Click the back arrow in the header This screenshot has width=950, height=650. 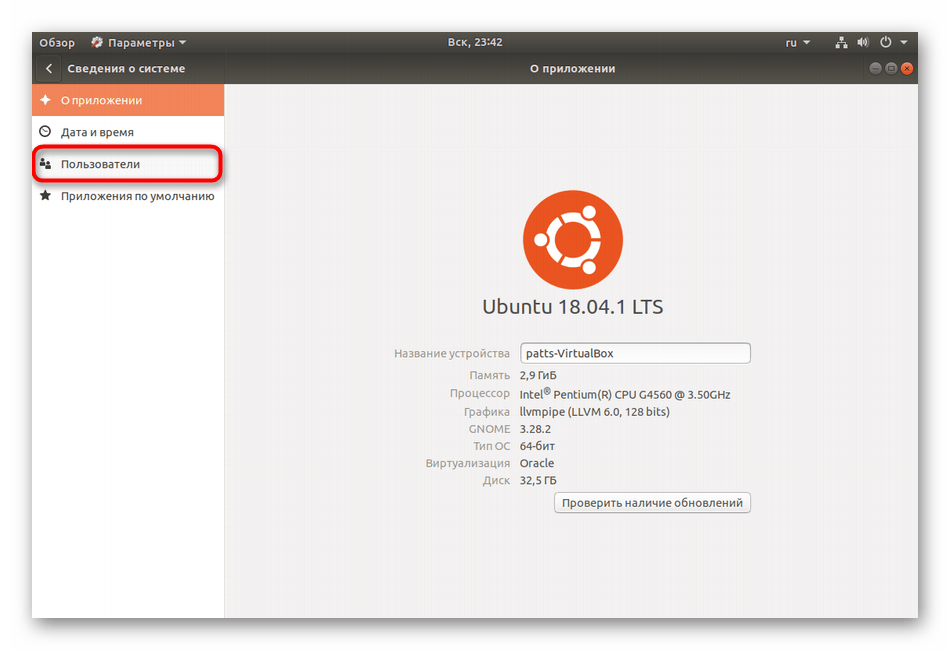(49, 69)
